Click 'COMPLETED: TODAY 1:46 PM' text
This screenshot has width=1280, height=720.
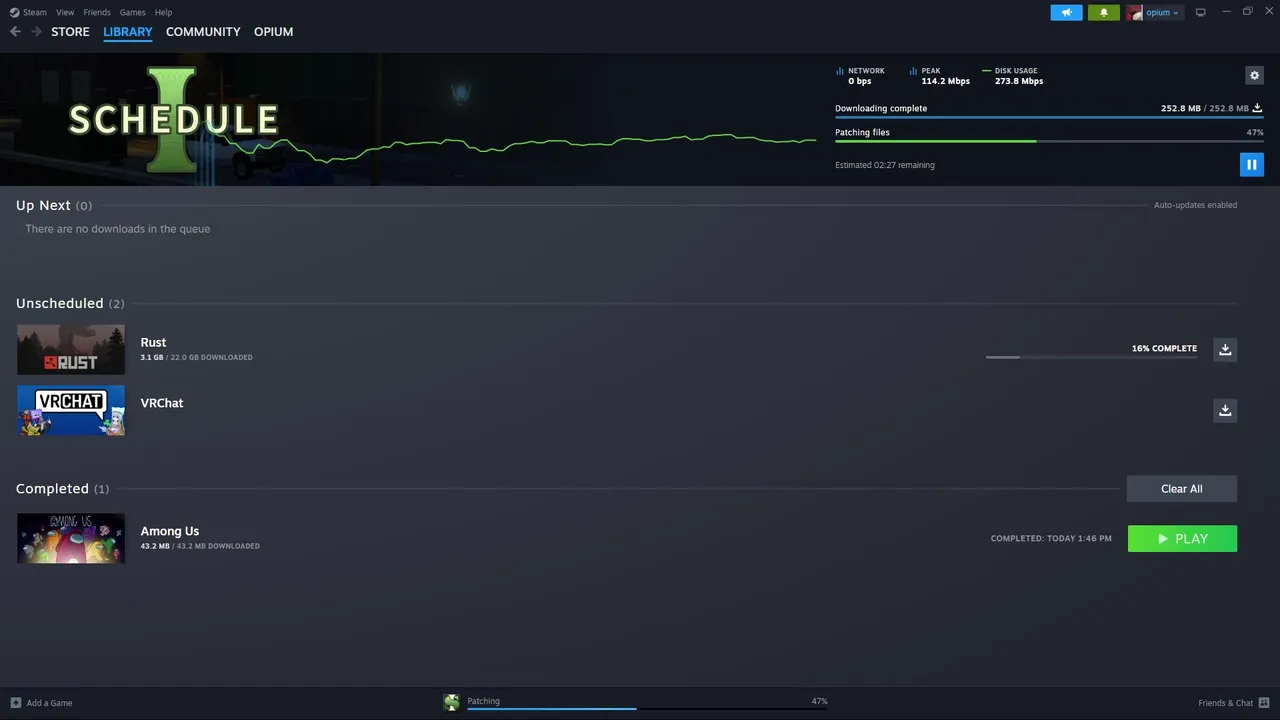pyautogui.click(x=1051, y=538)
